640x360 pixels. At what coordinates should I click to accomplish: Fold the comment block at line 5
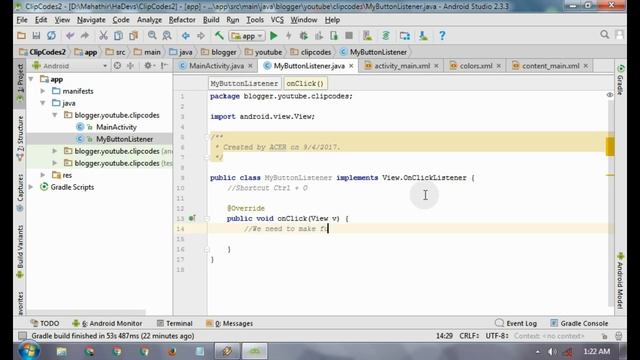point(207,137)
